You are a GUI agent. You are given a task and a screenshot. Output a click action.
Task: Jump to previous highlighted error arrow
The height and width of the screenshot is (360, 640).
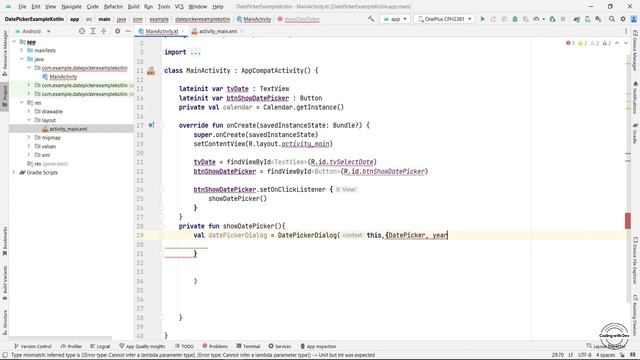tap(617, 43)
